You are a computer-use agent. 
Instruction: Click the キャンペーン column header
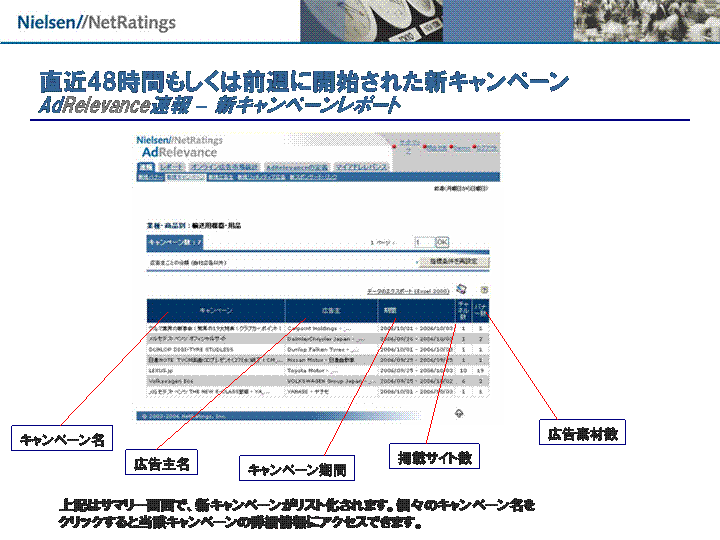click(216, 311)
